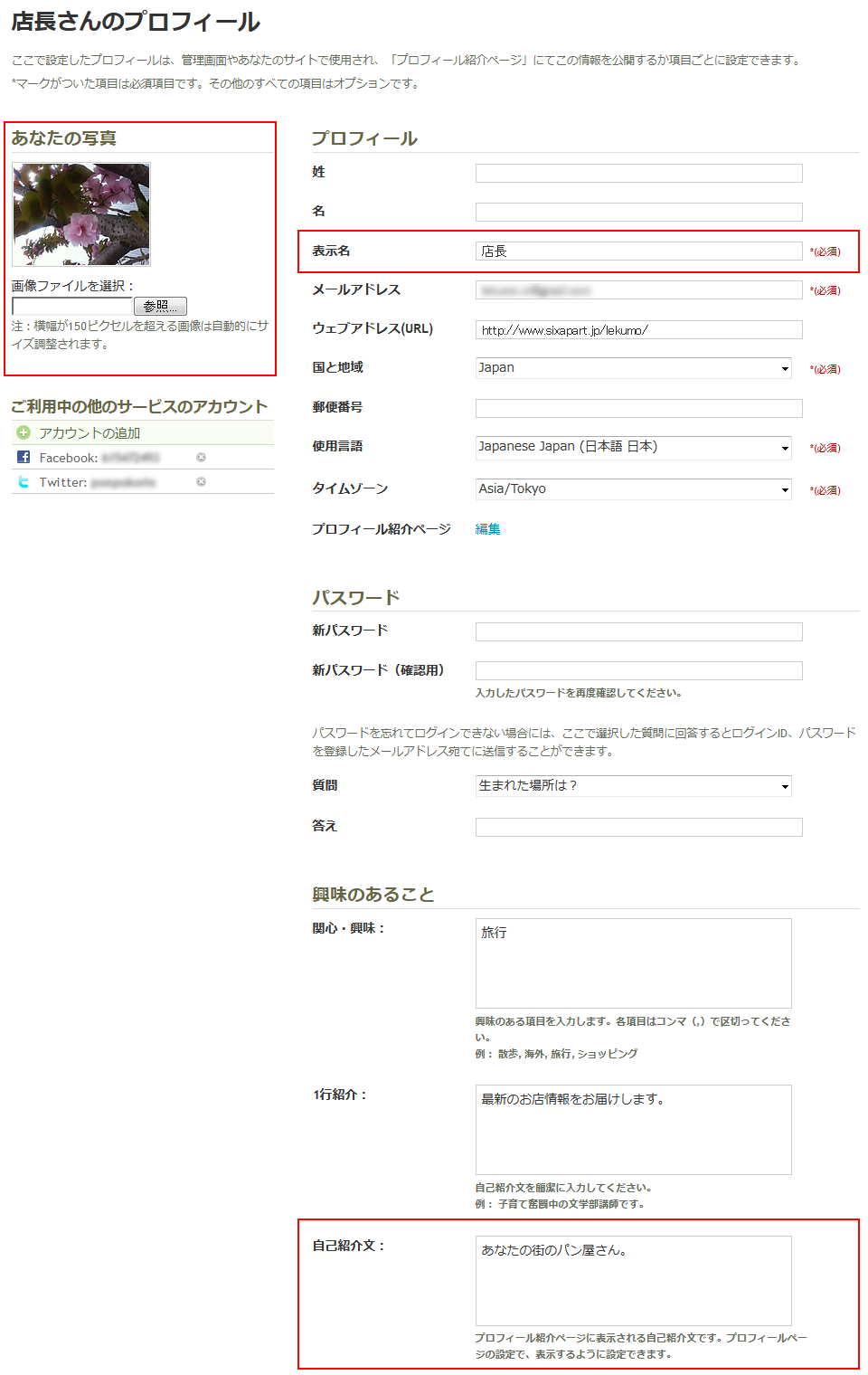The height and width of the screenshot is (1375, 868).
Task: Click the パスワード section heading
Action: [x=356, y=597]
